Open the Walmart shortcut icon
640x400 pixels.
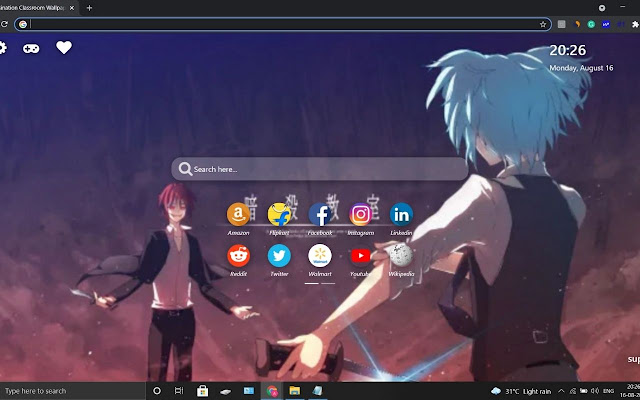320,256
